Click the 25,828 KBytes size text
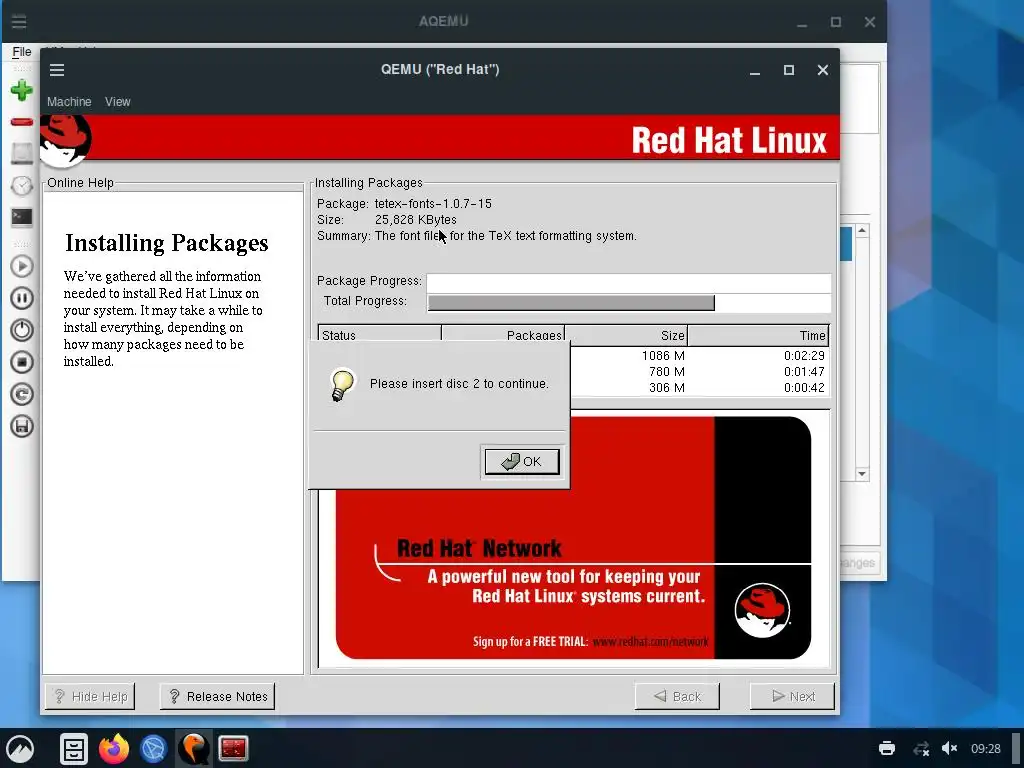Screen dimensions: 1024x768 click(415, 219)
